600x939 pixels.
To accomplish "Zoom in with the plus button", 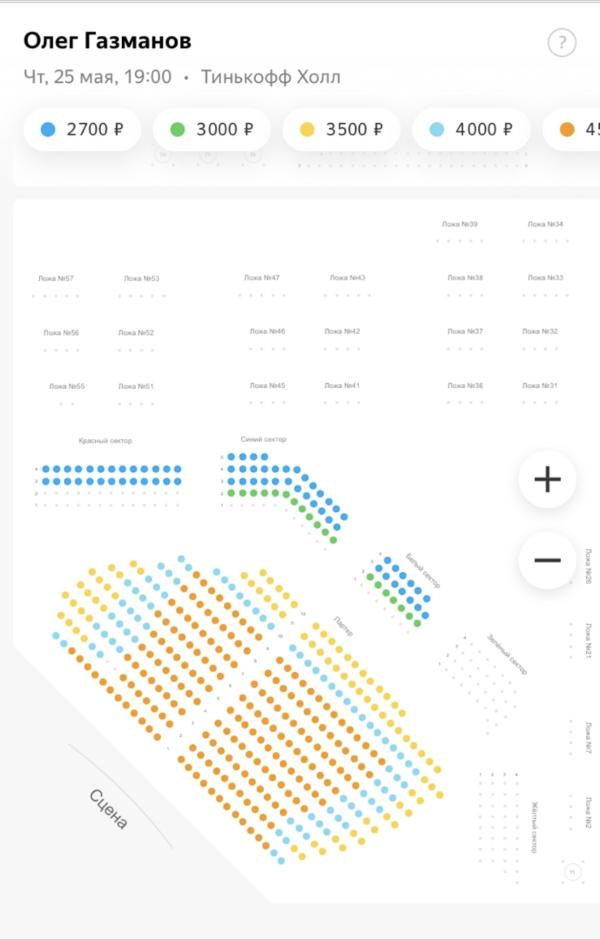I will pos(547,480).
